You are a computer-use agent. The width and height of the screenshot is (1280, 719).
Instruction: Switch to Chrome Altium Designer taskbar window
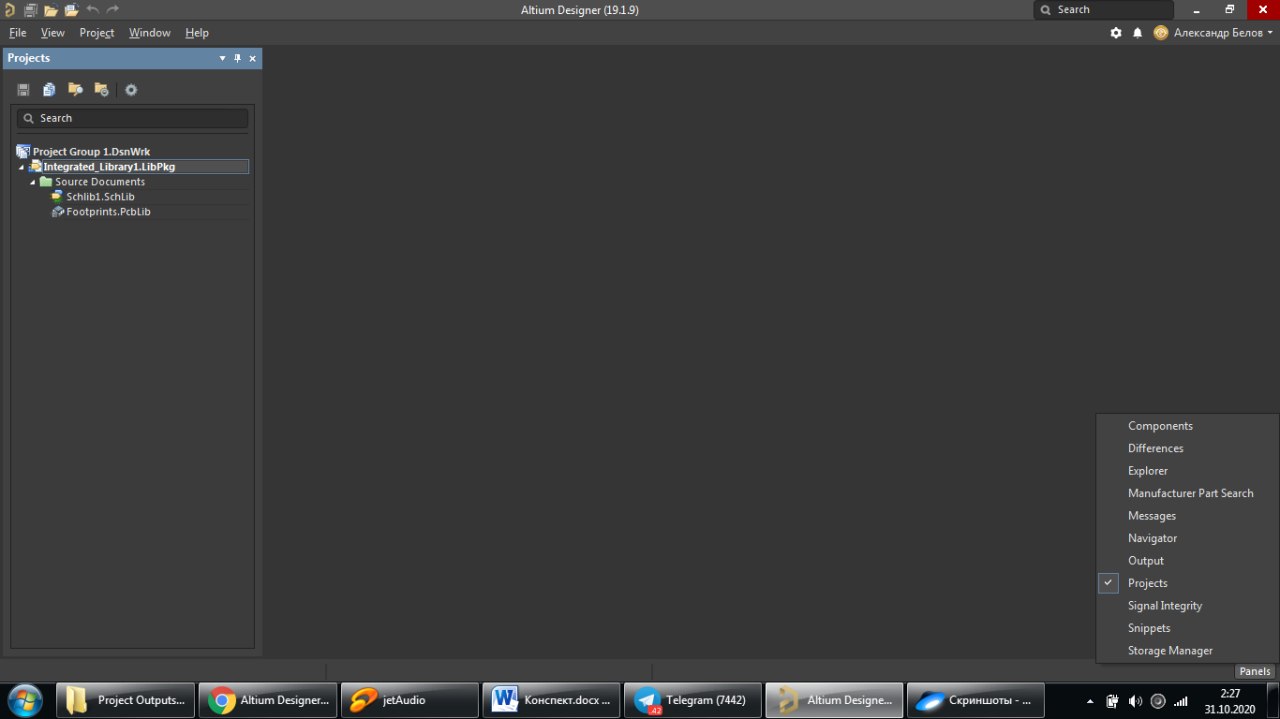pos(267,700)
